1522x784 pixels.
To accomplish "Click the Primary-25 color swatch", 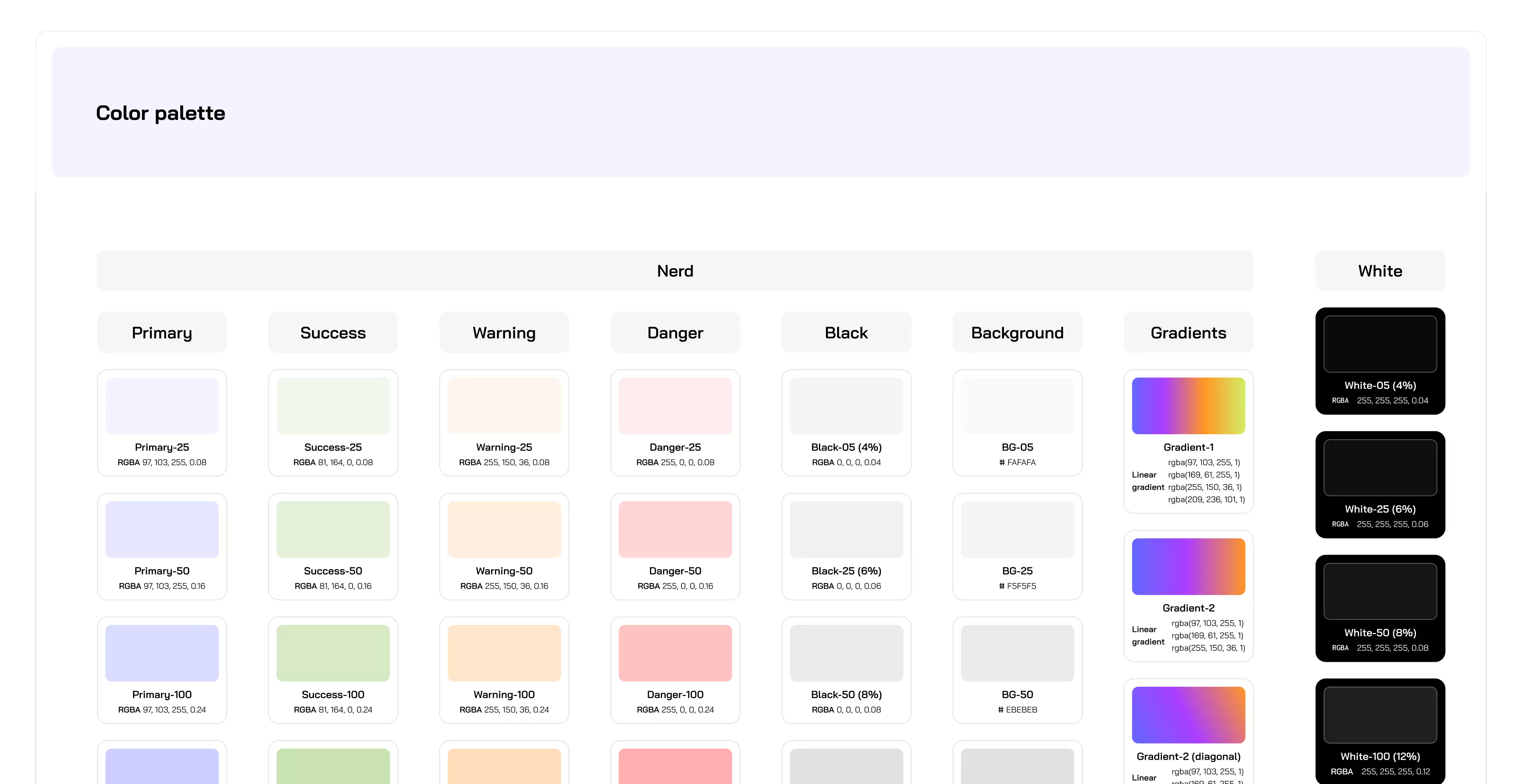I will point(162,405).
